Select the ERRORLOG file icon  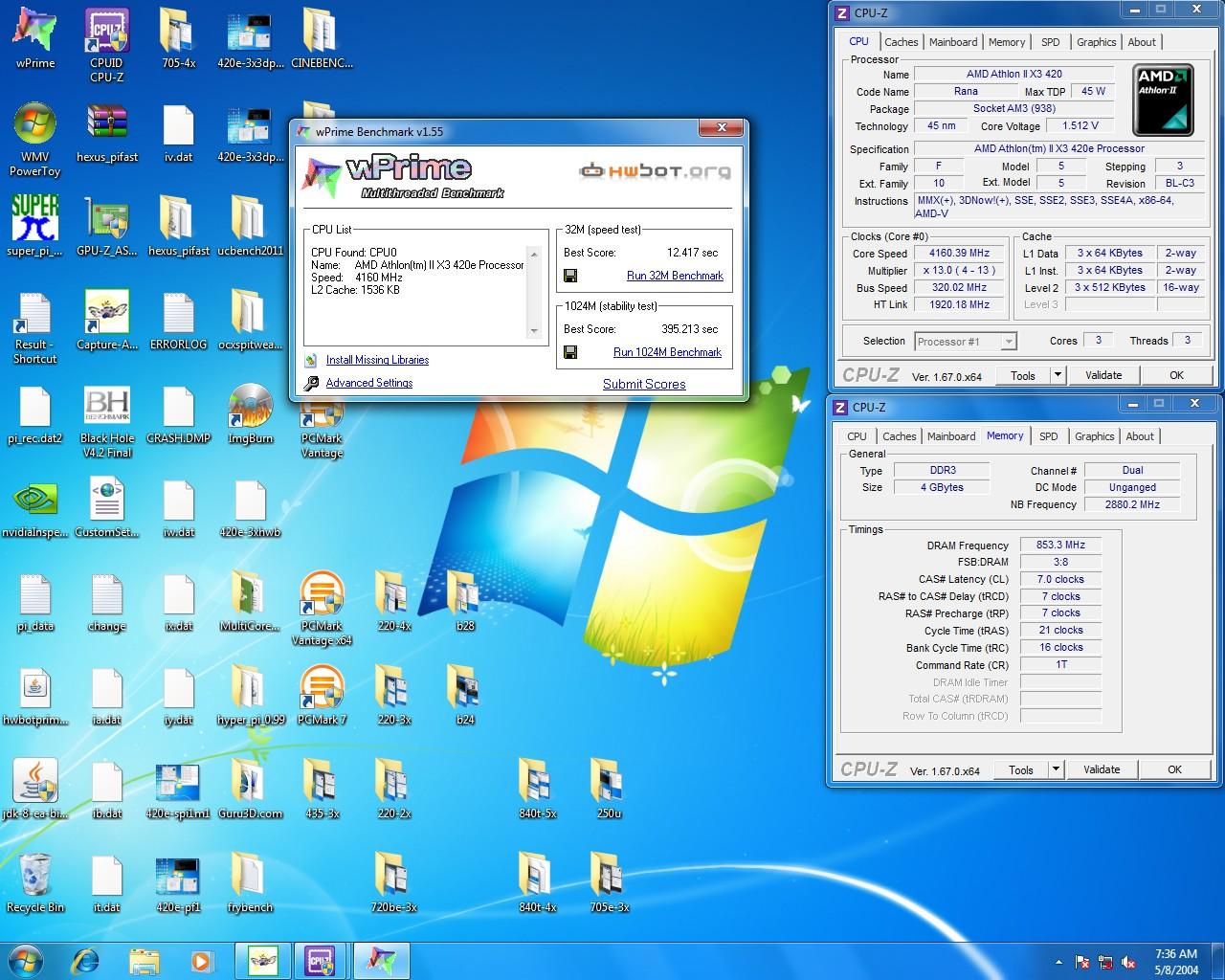point(178,320)
